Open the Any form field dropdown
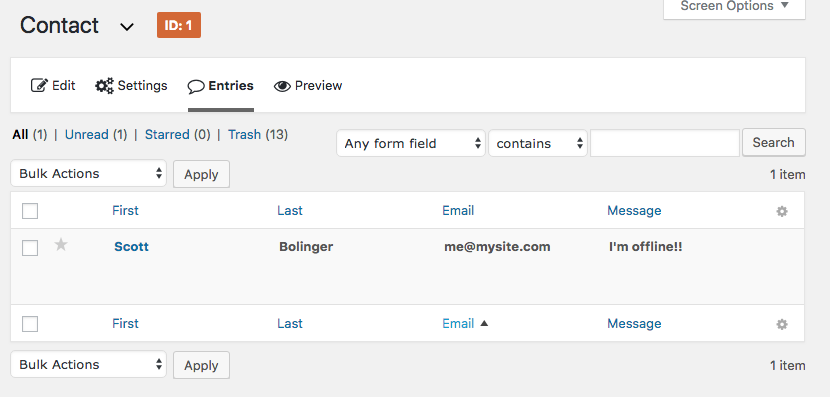The image size is (830, 397). (411, 143)
